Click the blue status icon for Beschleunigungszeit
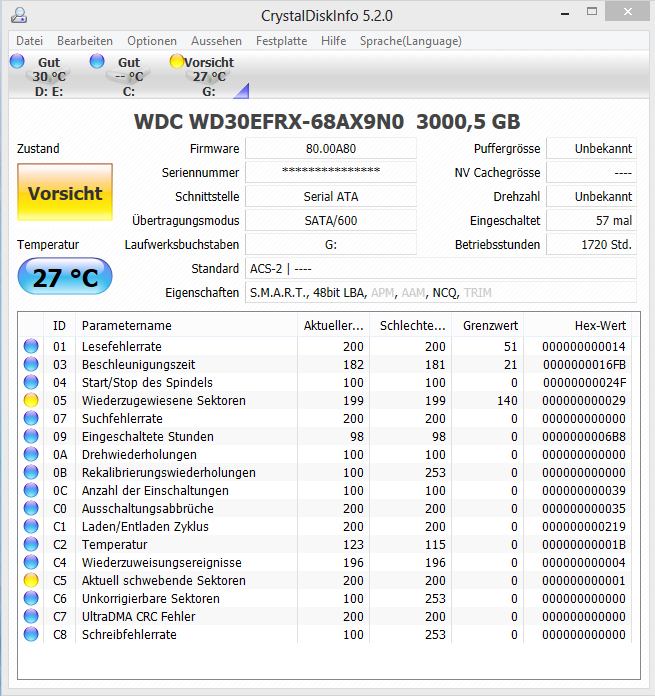655x696 pixels. click(31, 364)
